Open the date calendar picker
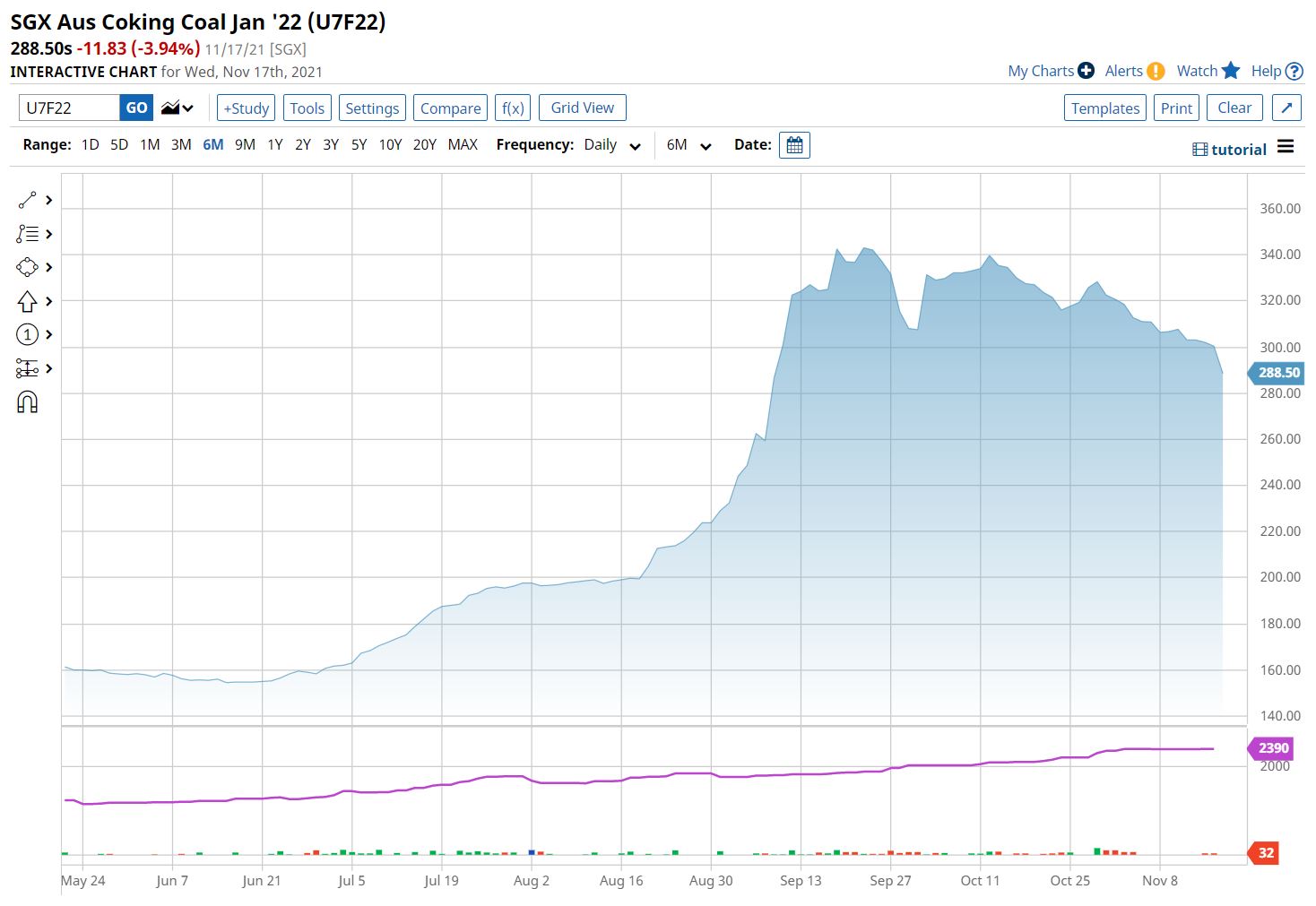The image size is (1316, 906). coord(794,145)
